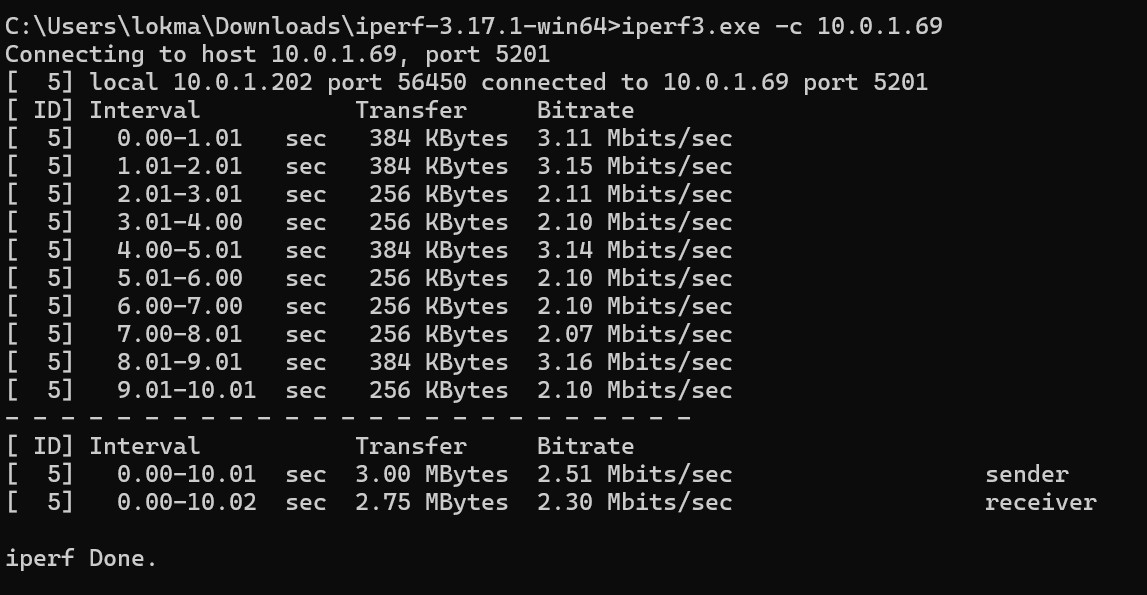Click the 3.15 Mbits/sec bitrate value

click(634, 166)
